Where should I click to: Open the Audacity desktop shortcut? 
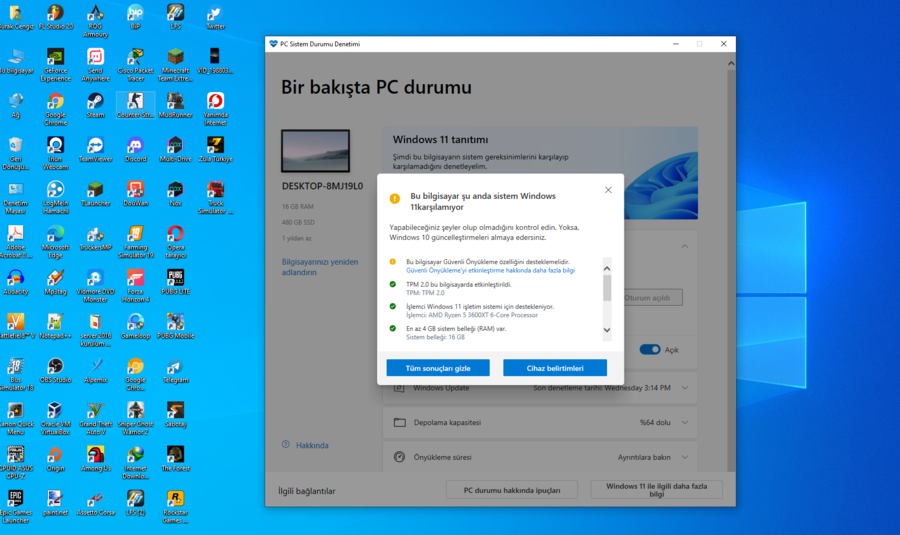(x=15, y=282)
